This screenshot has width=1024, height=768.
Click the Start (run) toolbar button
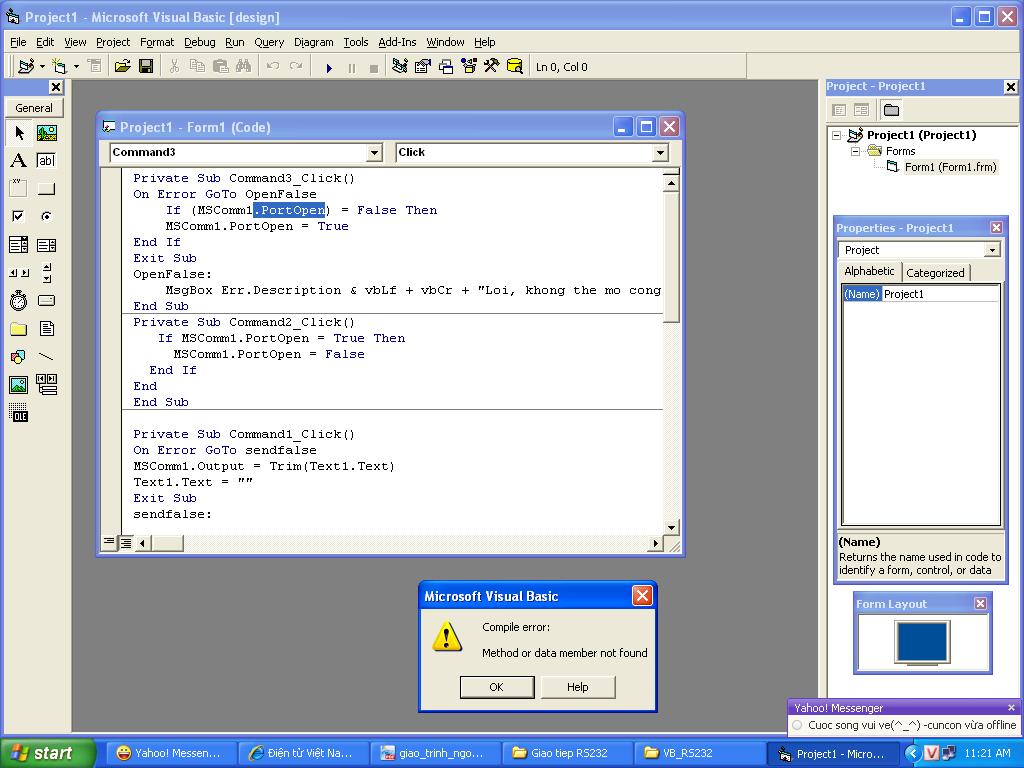click(x=329, y=67)
